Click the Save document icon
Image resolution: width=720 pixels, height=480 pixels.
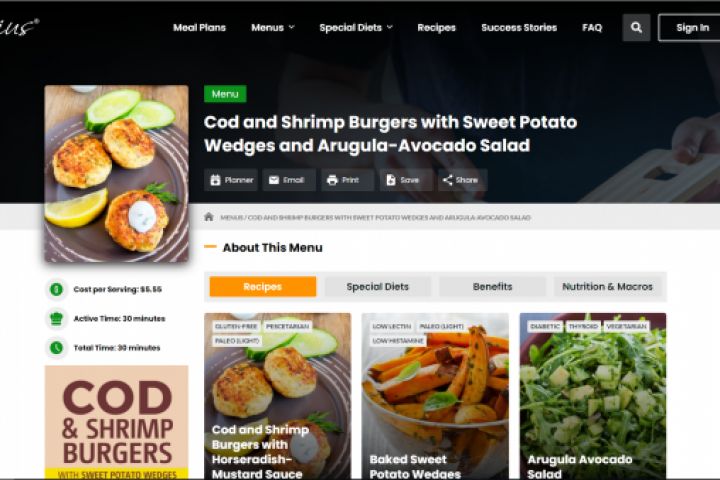tap(391, 180)
